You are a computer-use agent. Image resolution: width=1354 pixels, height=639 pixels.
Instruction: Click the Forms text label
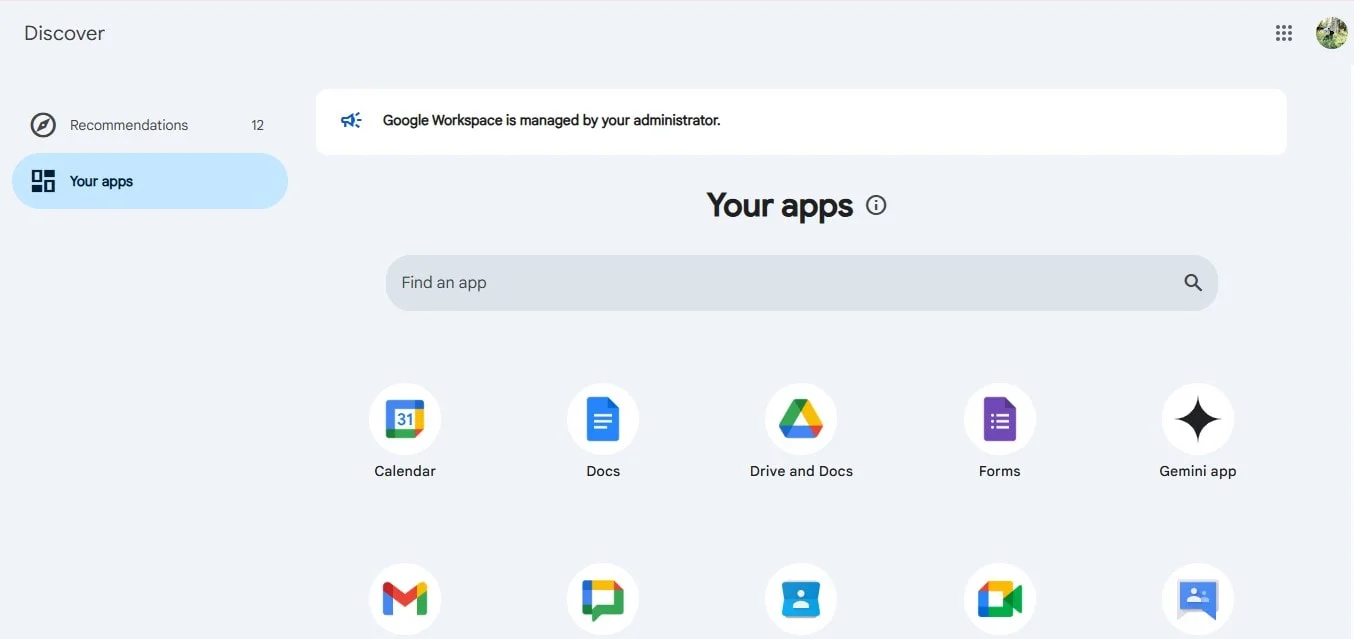tap(1000, 471)
